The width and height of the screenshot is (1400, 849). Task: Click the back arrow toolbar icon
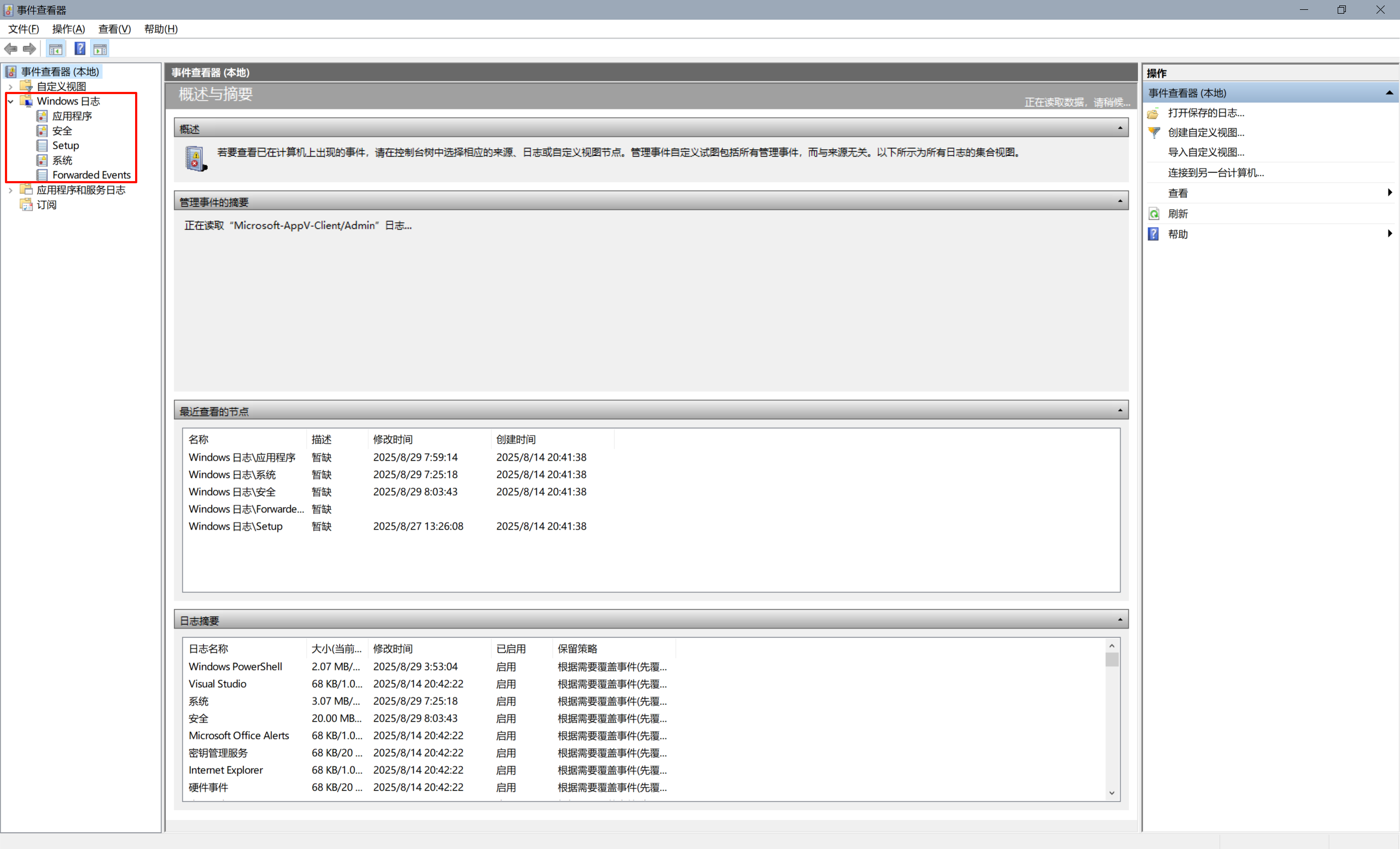click(11, 49)
